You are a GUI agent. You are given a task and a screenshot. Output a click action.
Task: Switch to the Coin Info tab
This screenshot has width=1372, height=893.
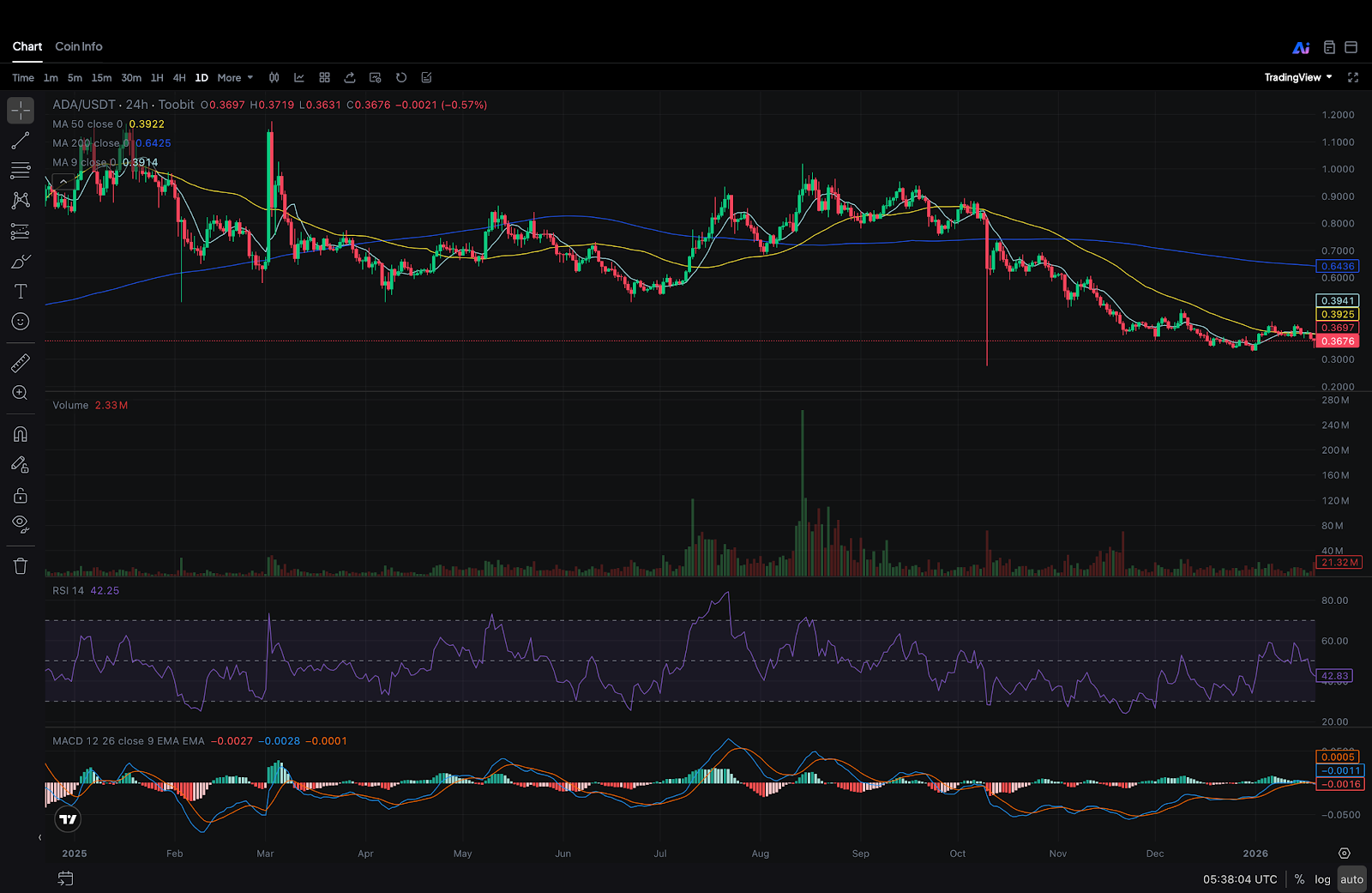point(79,46)
